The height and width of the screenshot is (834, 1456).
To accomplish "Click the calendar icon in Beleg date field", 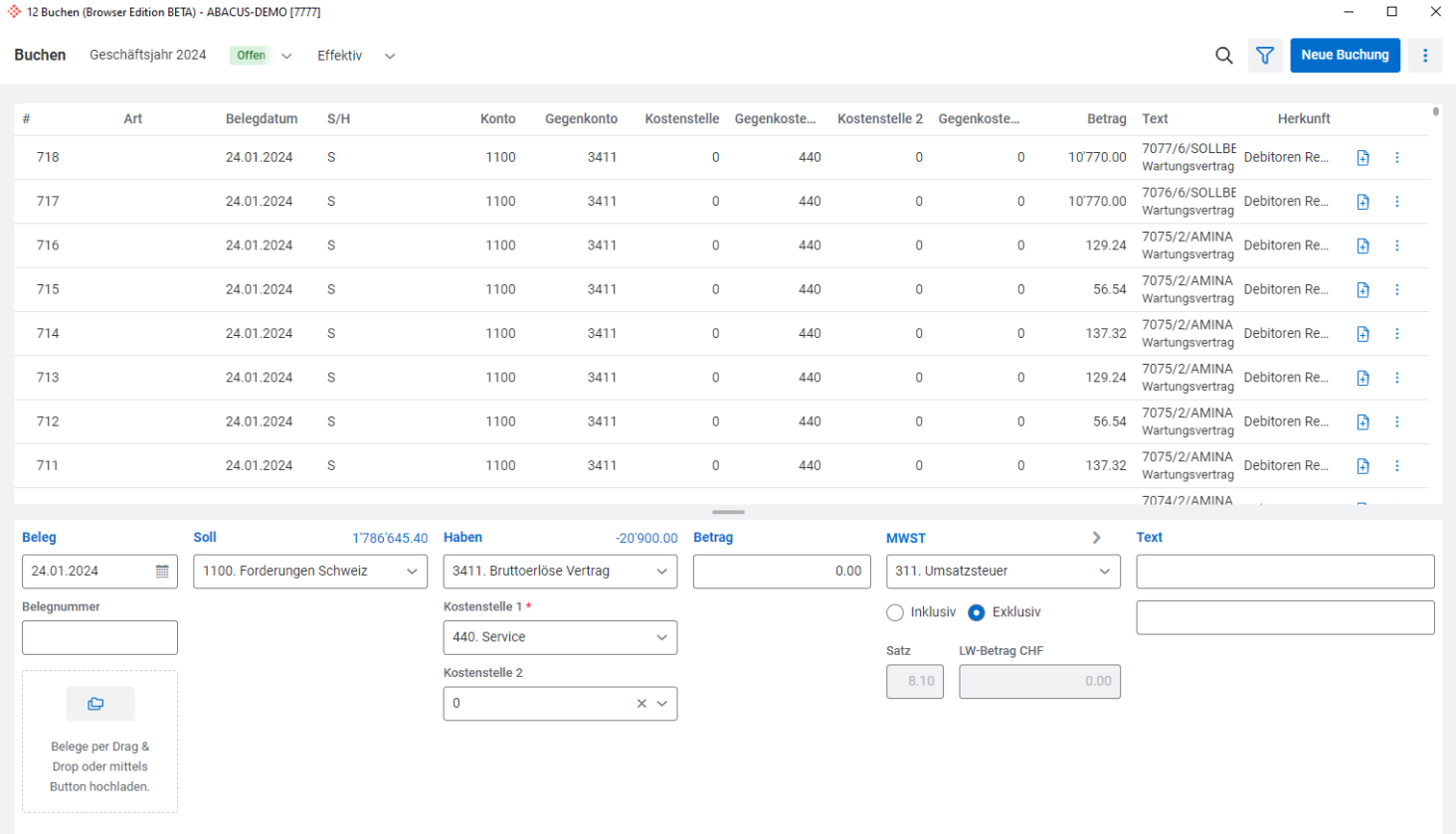I will coord(162,572).
